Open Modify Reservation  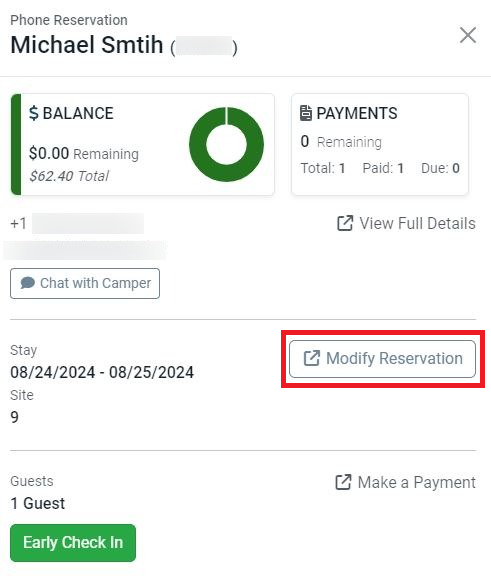[382, 359]
